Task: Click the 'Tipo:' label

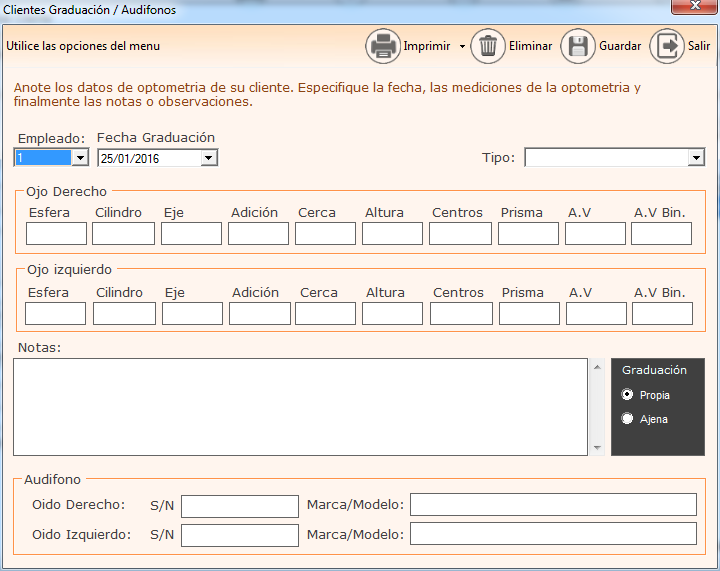Action: click(x=499, y=158)
